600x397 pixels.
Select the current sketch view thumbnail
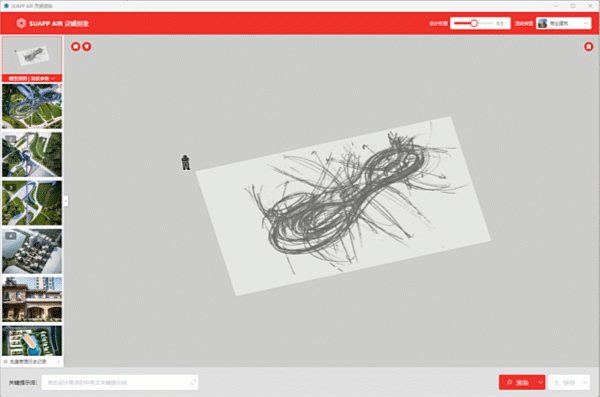point(32,56)
